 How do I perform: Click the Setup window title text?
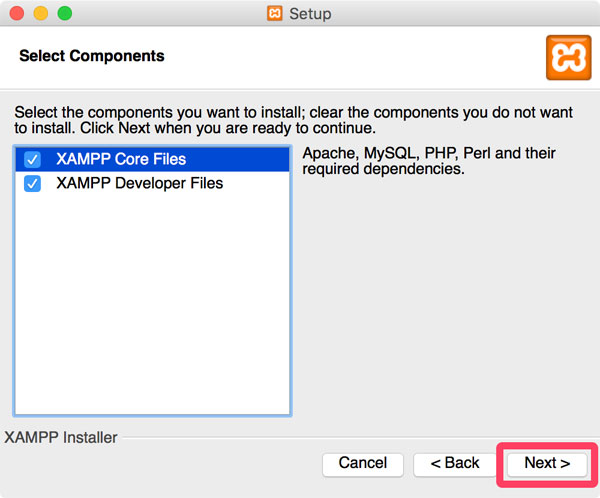click(x=310, y=14)
